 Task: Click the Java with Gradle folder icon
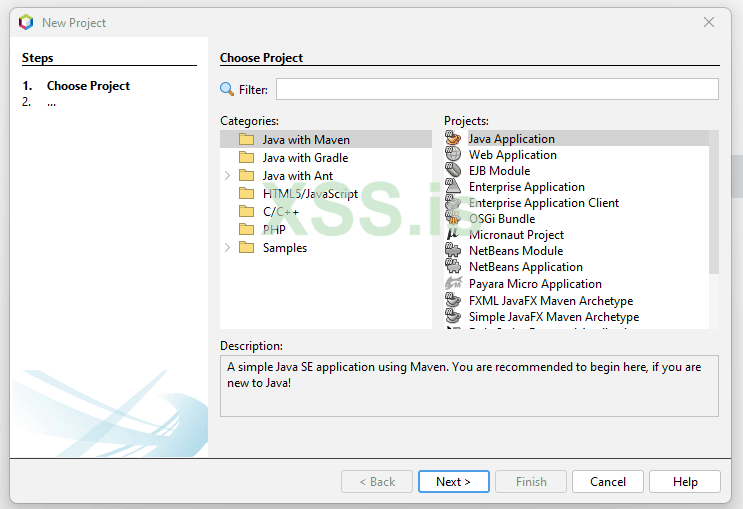[246, 157]
